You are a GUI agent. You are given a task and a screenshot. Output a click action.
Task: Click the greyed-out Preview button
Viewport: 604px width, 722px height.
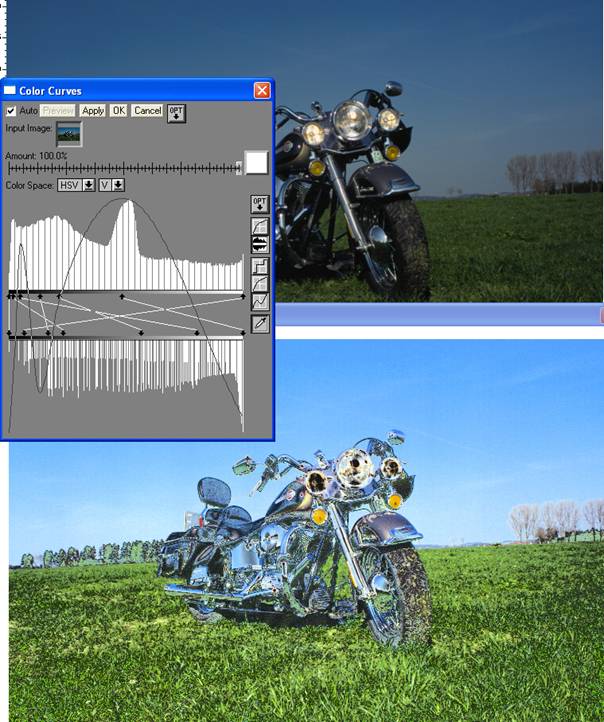click(x=58, y=111)
